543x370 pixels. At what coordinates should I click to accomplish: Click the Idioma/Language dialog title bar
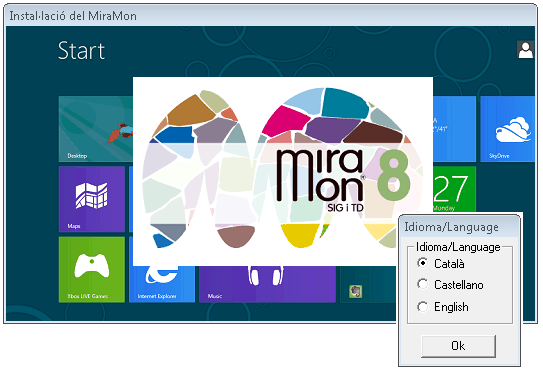point(459,227)
